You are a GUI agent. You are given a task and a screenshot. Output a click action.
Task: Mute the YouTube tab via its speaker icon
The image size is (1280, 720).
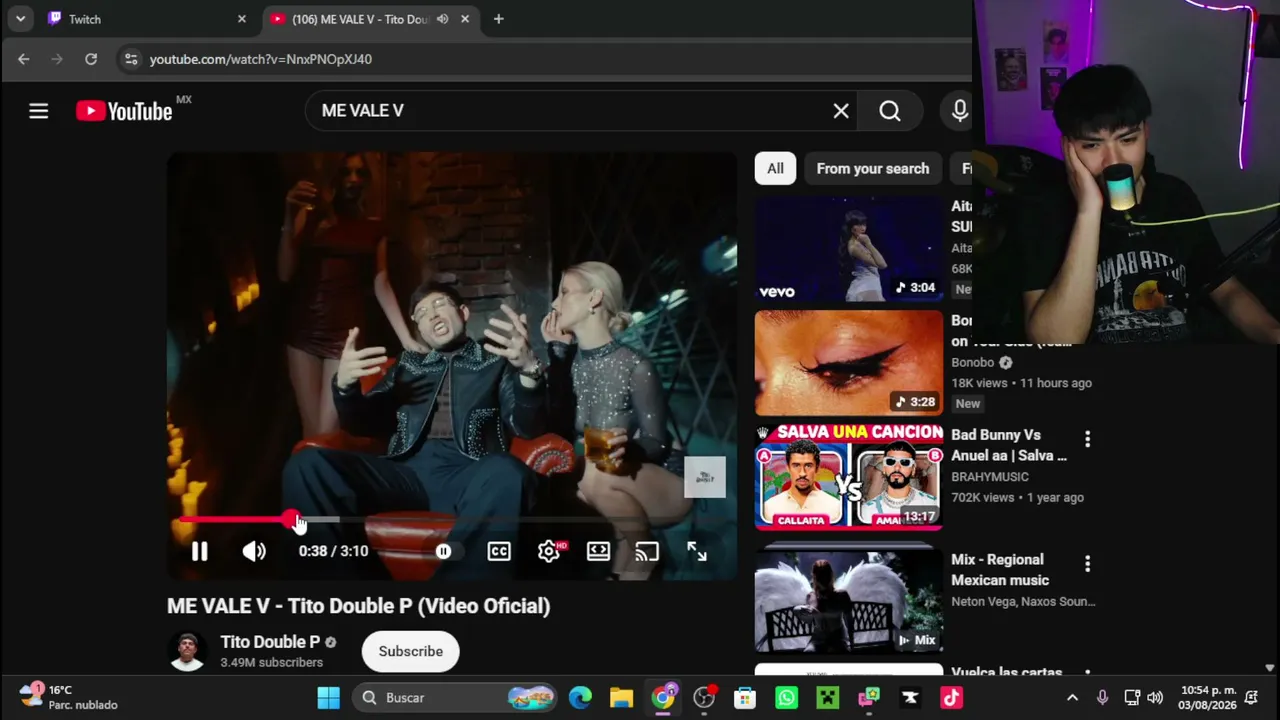[x=442, y=19]
